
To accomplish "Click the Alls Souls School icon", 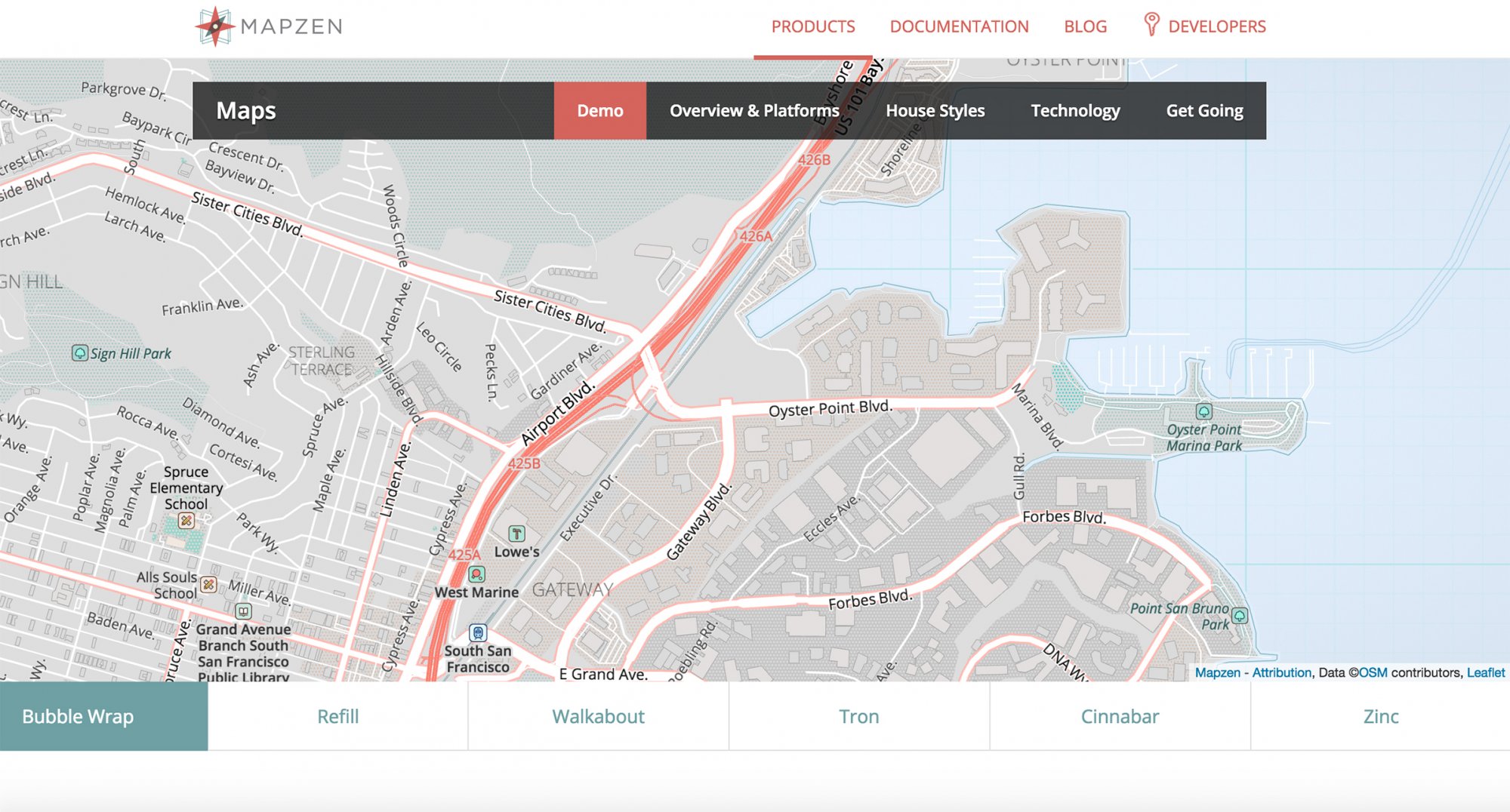I will [x=209, y=584].
